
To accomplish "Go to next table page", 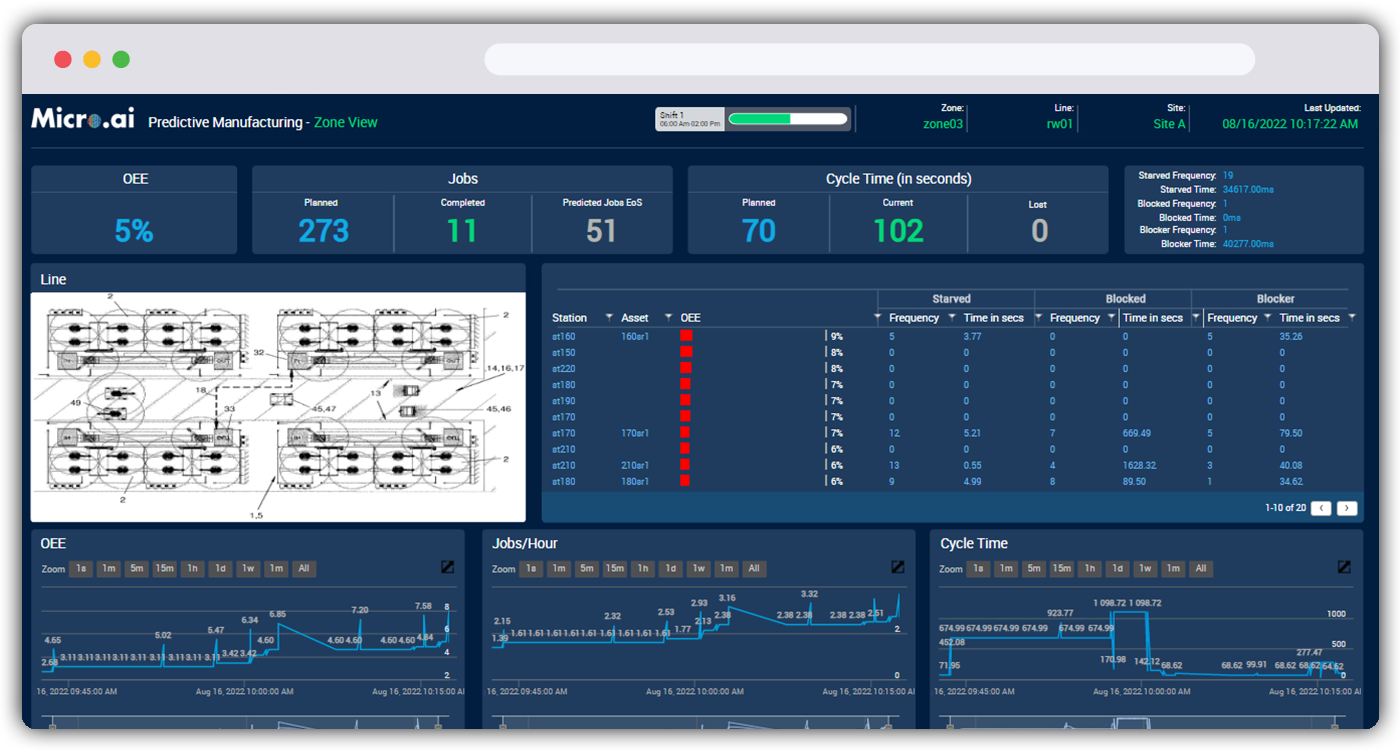I will [1347, 508].
